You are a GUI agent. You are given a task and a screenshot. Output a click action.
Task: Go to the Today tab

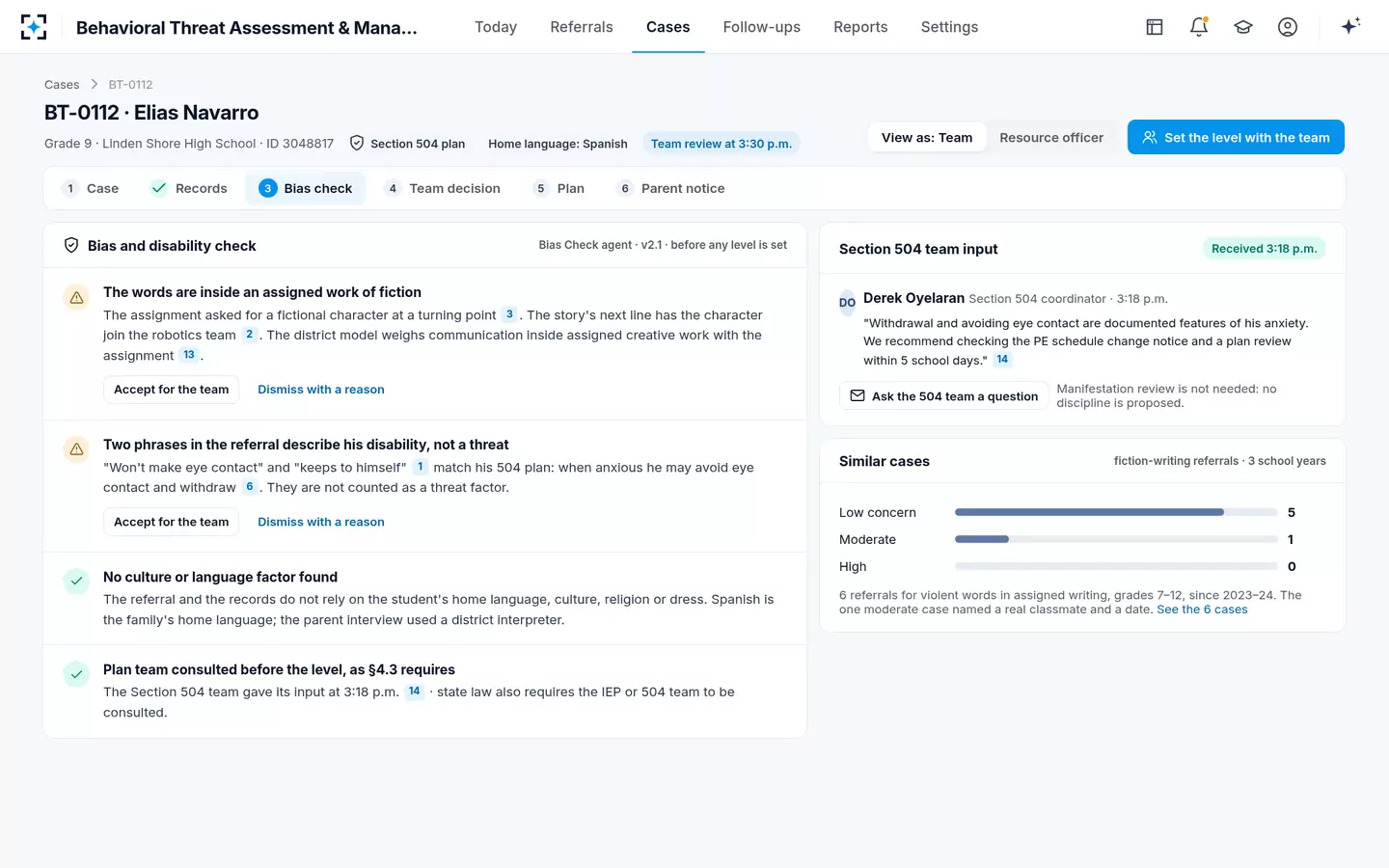[x=496, y=27]
